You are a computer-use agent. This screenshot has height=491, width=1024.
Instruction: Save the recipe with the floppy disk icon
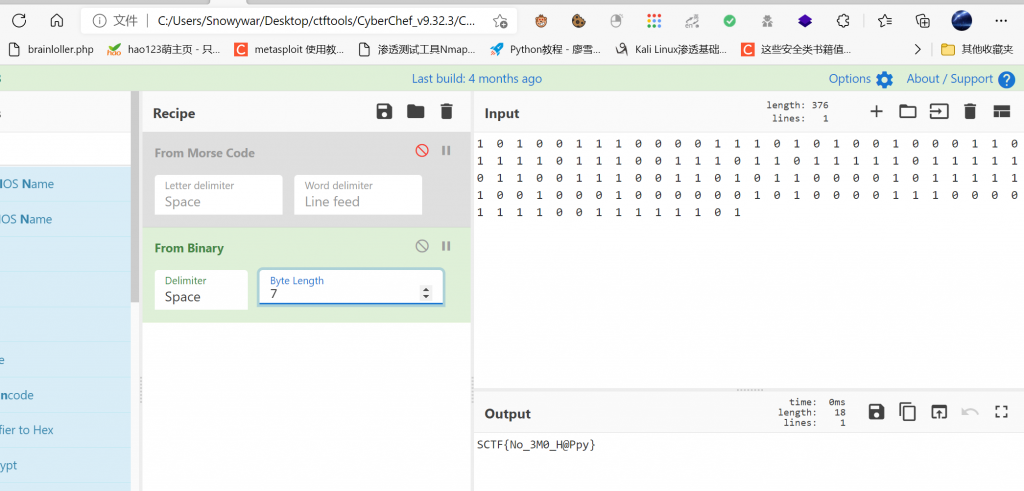(384, 112)
